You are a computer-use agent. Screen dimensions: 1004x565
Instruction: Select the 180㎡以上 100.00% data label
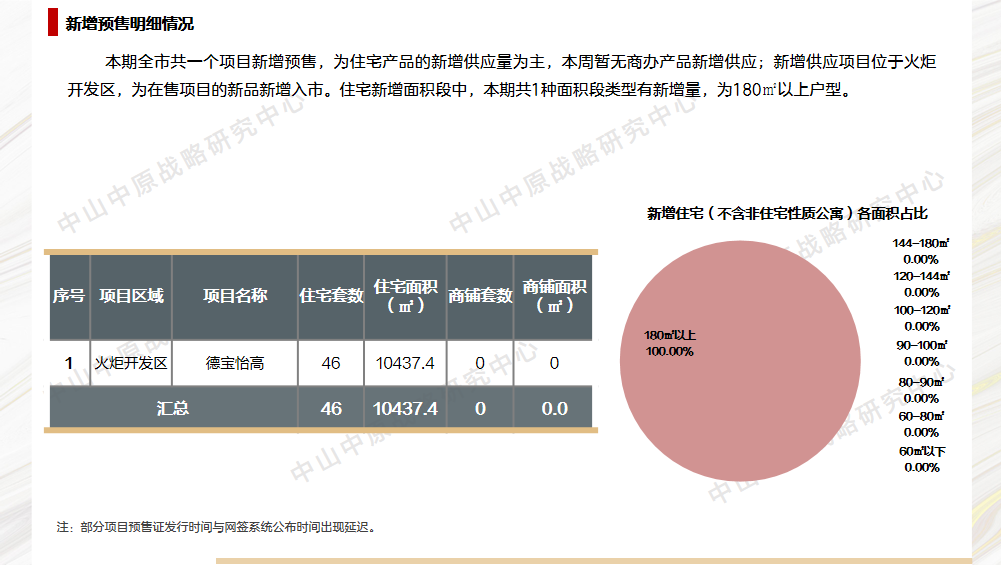(x=670, y=343)
